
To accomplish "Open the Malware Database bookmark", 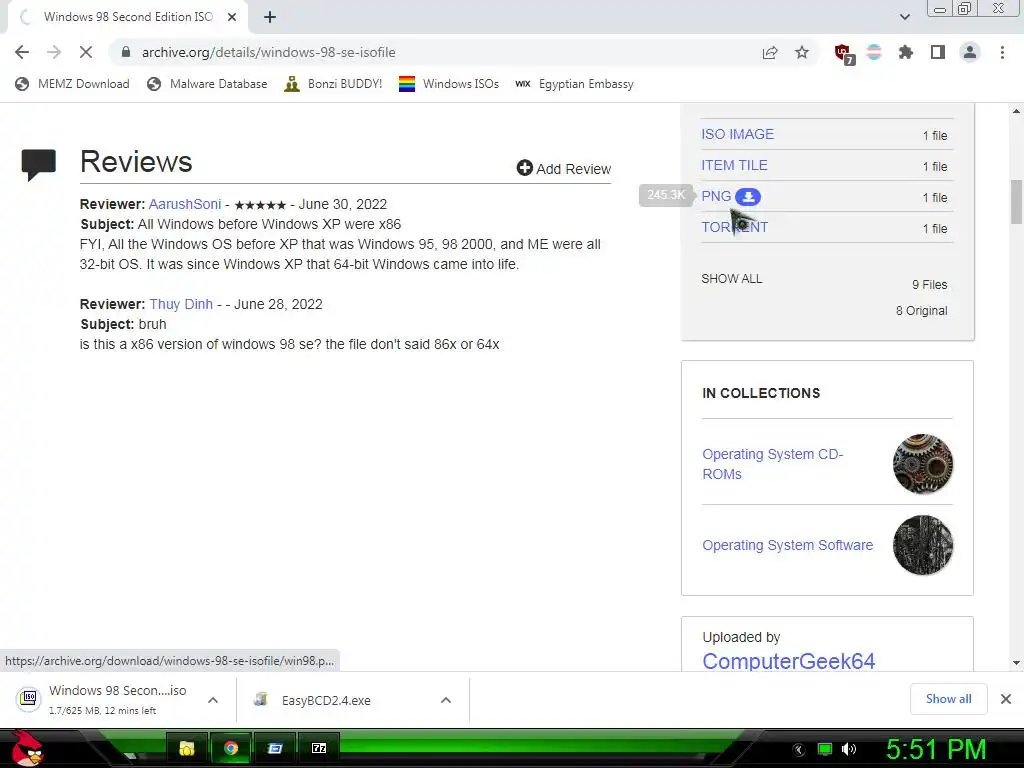I will tap(207, 84).
